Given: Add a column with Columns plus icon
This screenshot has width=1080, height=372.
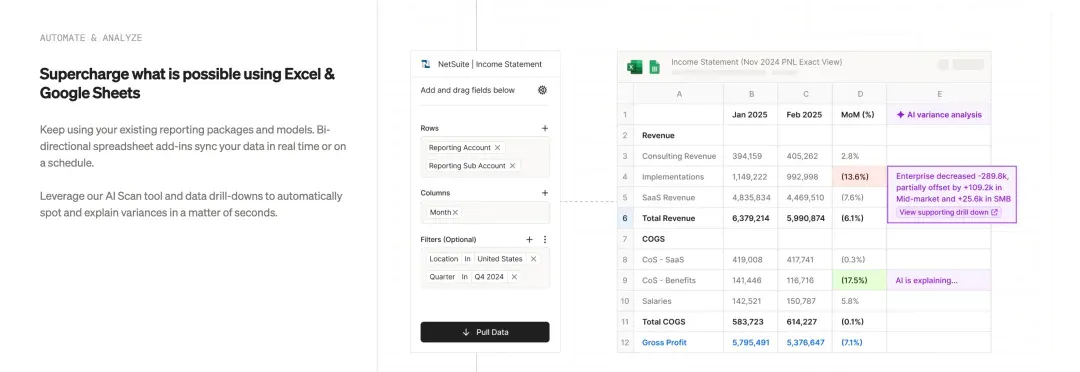Looking at the screenshot, I should (x=545, y=193).
